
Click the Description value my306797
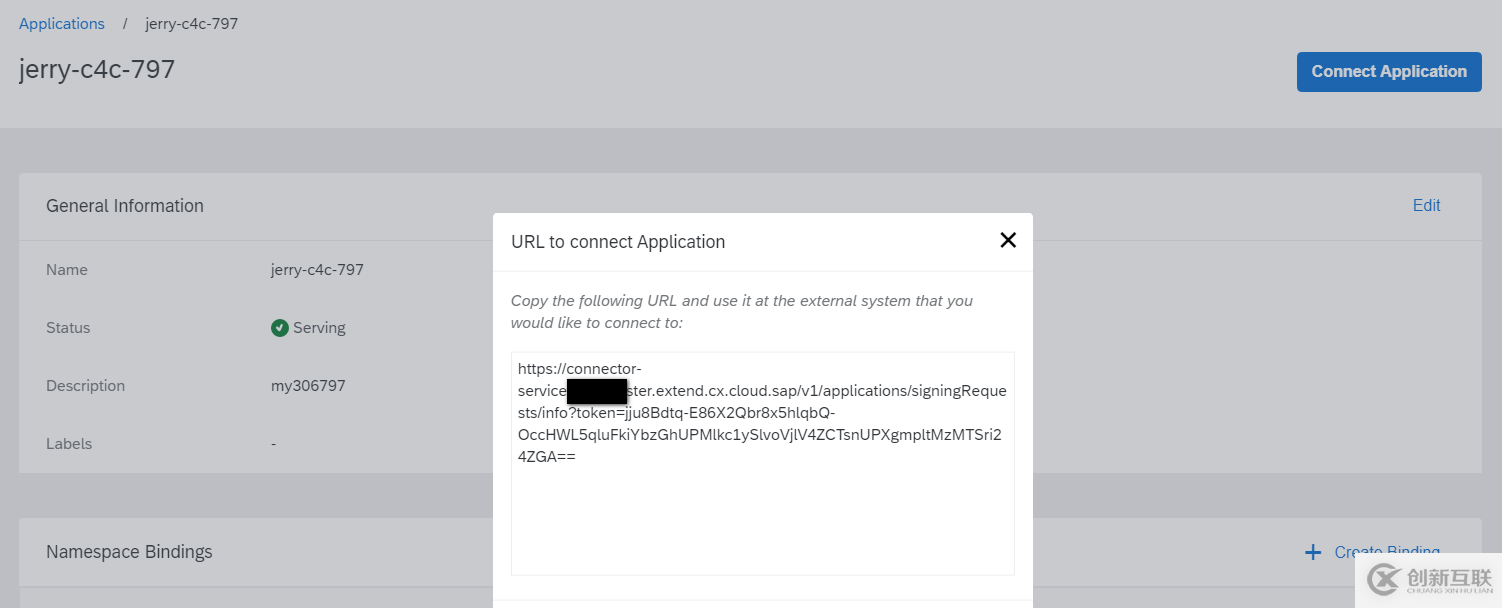[308, 385]
